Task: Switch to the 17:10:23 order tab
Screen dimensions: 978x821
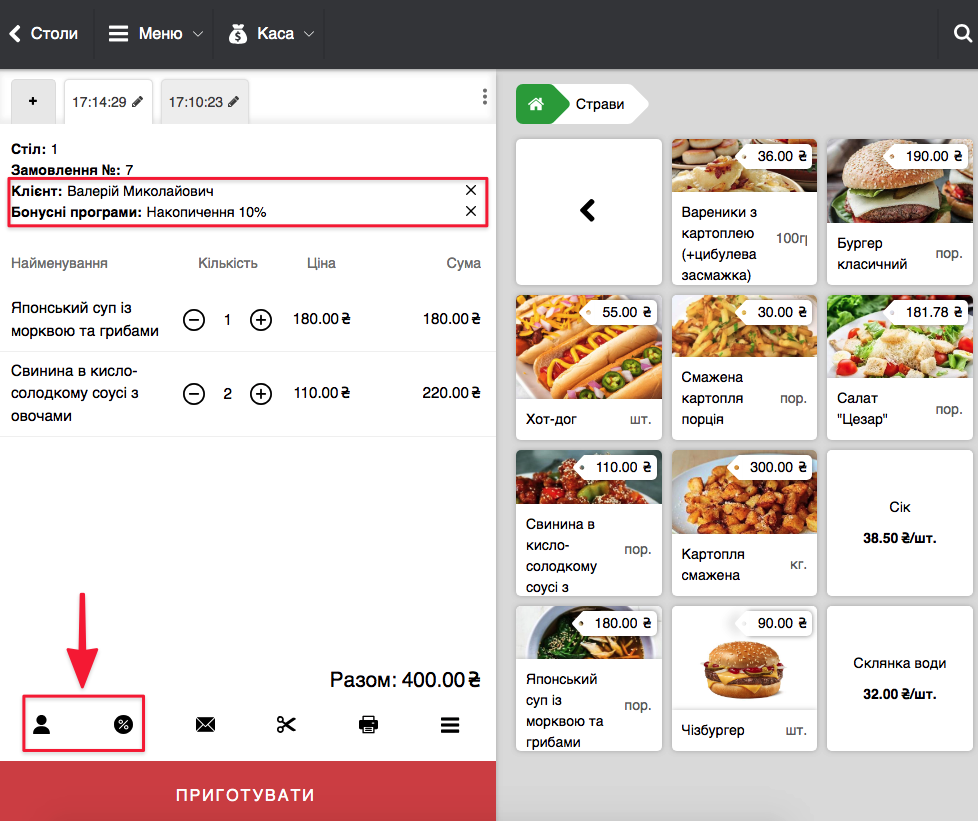Action: point(204,102)
